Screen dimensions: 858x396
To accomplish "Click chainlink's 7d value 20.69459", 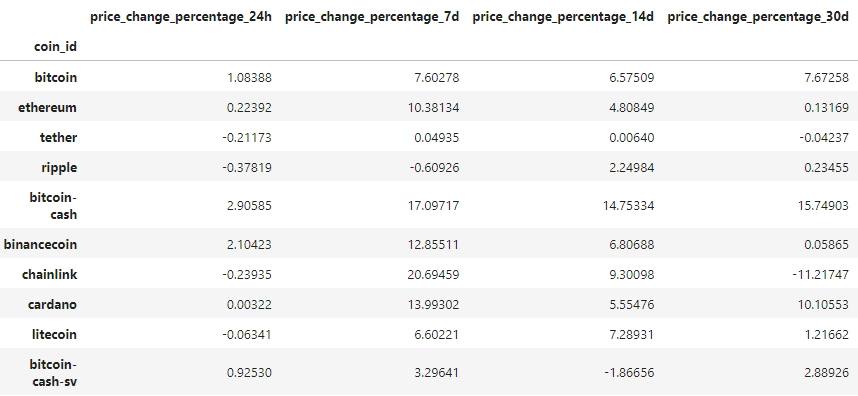I will pyautogui.click(x=433, y=275).
